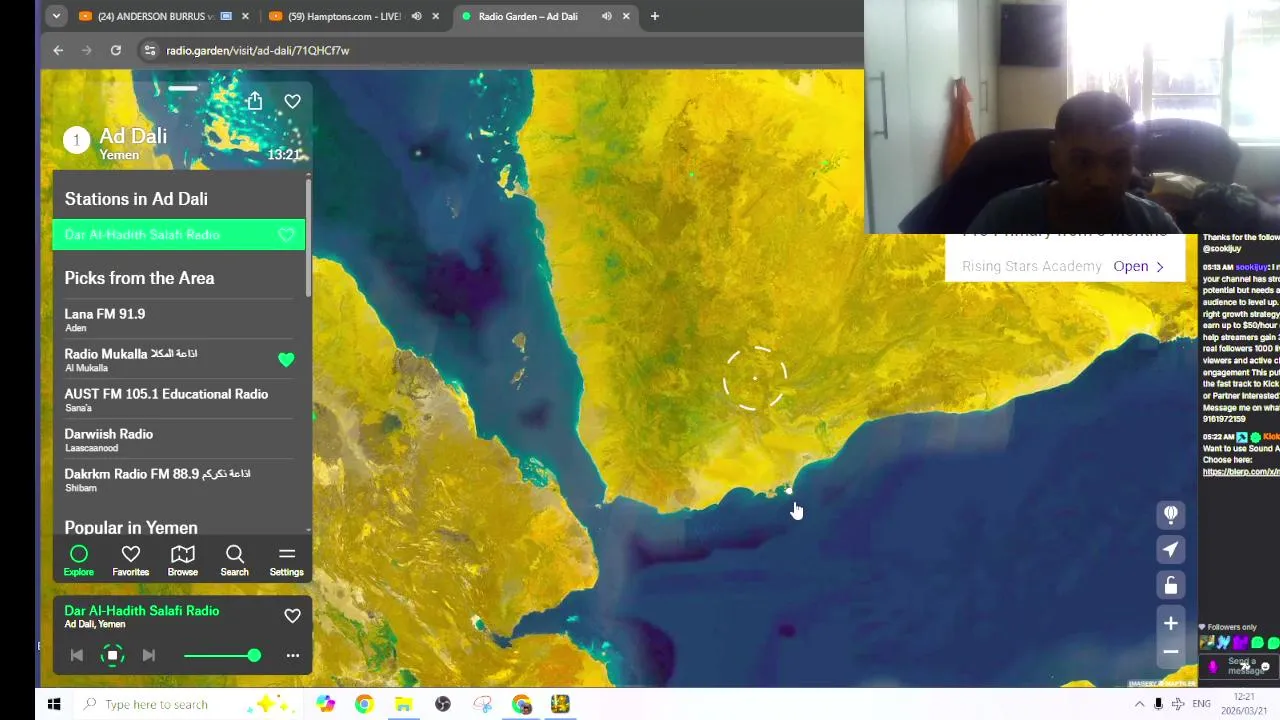1280x720 pixels.
Task: Zoom in on the map
Action: pyautogui.click(x=1171, y=624)
